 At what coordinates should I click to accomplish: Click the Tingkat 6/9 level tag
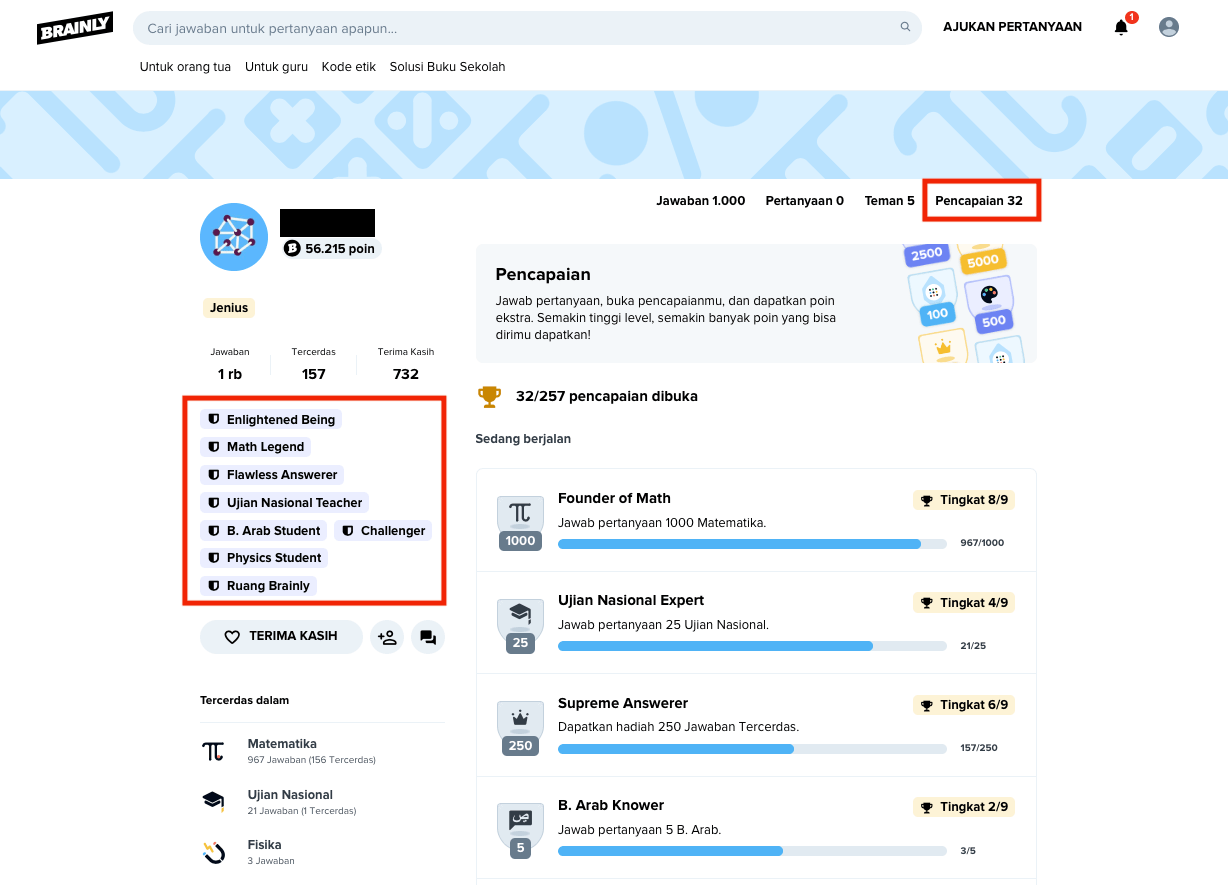[964, 705]
